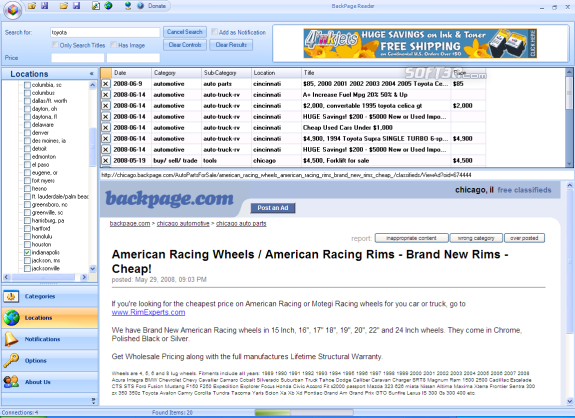Follow the 'chicago automotive' breadcrumb link

pyautogui.click(x=183, y=223)
